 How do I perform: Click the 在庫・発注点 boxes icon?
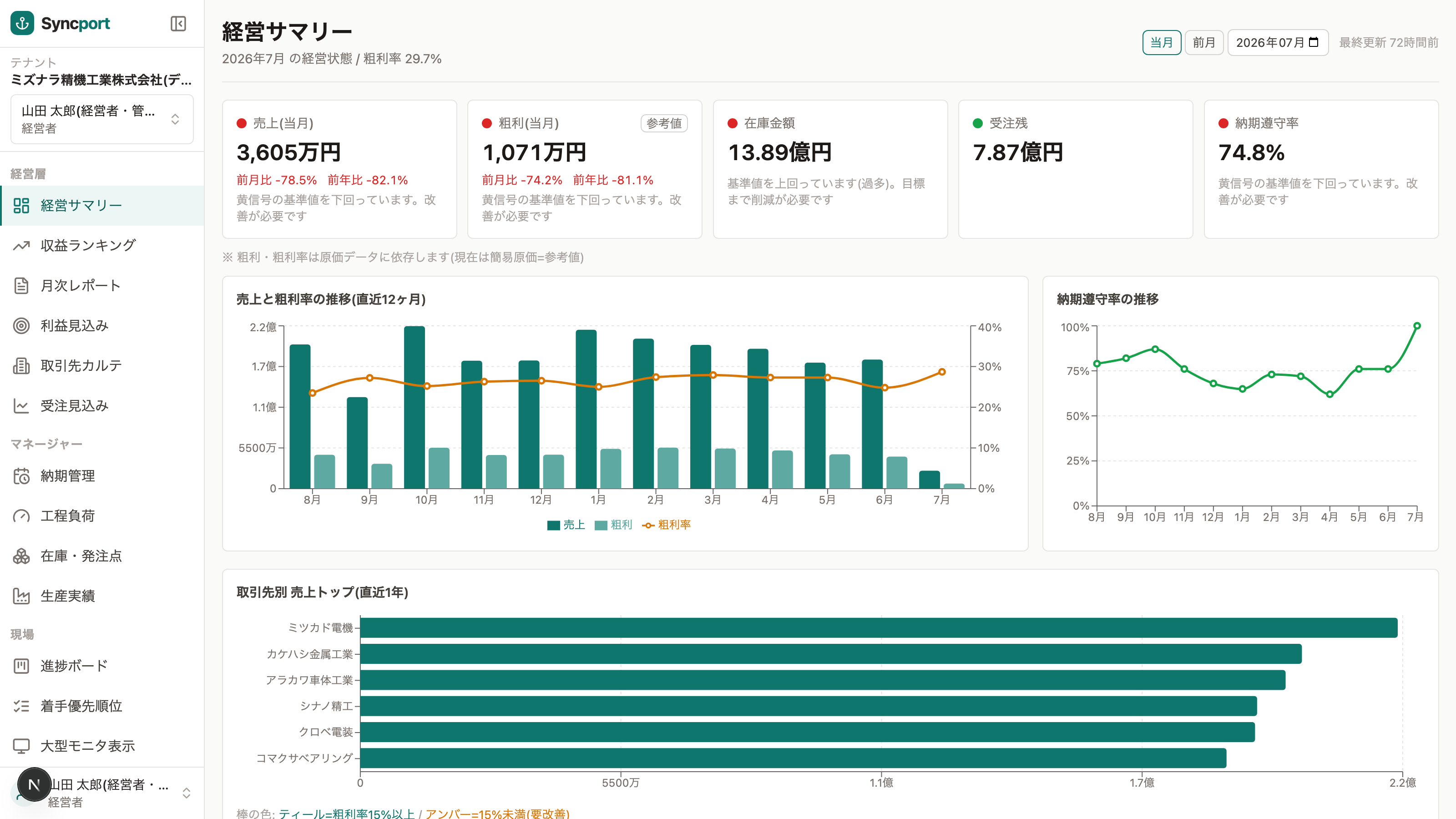pos(21,556)
